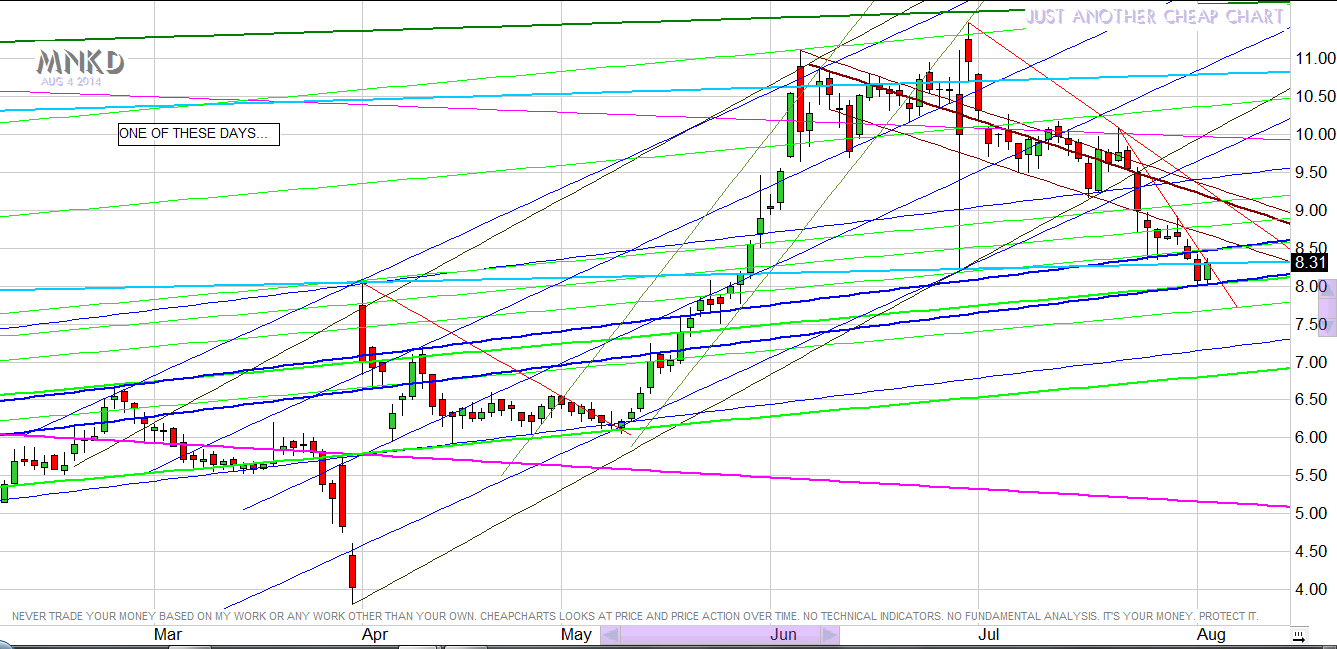Click the AUG 4 2014 date label
This screenshot has width=1337, height=649.
71,81
